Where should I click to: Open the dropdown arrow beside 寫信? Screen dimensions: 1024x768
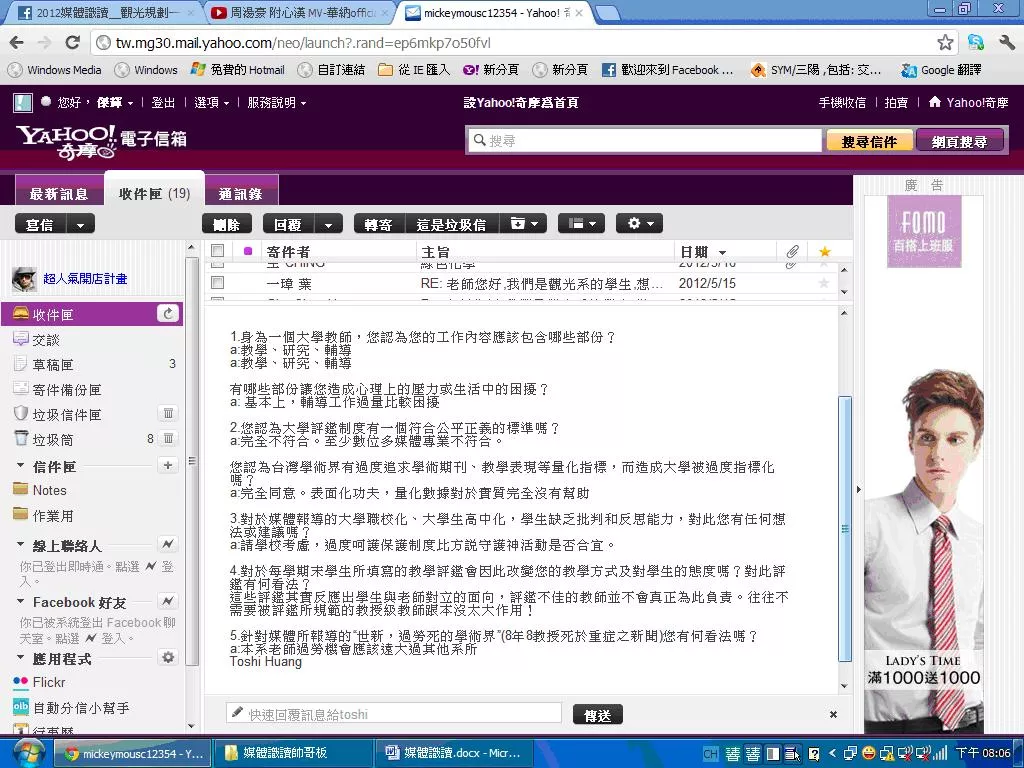pos(80,225)
